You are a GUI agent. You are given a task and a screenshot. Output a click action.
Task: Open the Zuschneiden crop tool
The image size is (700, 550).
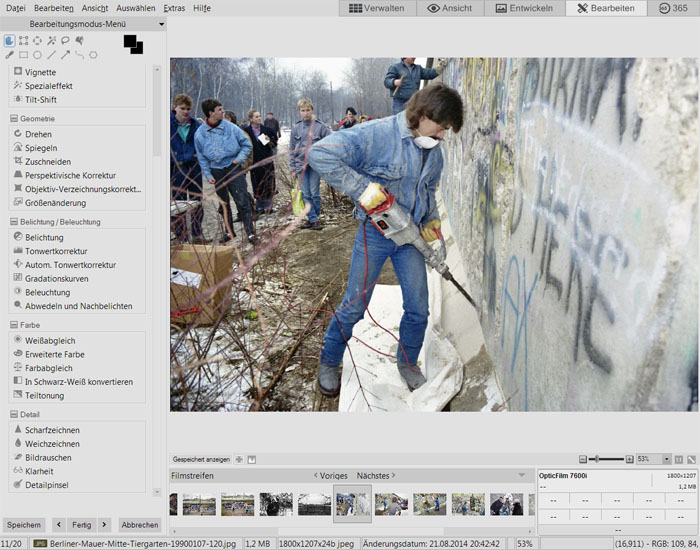(x=47, y=161)
